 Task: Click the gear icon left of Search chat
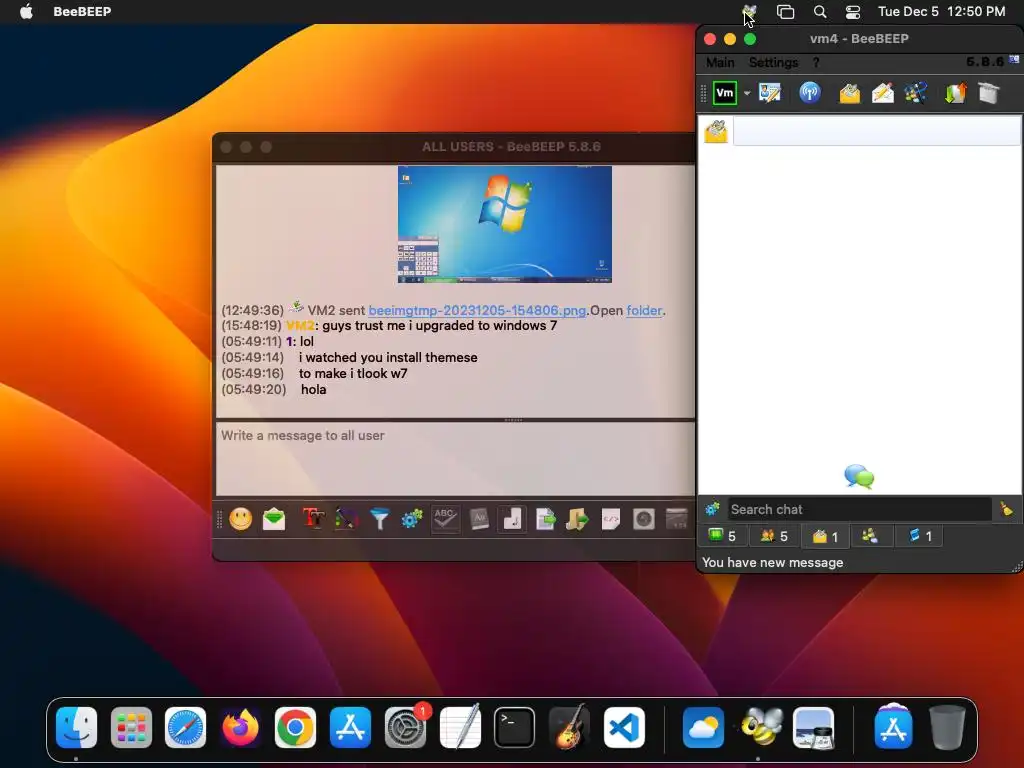[712, 509]
